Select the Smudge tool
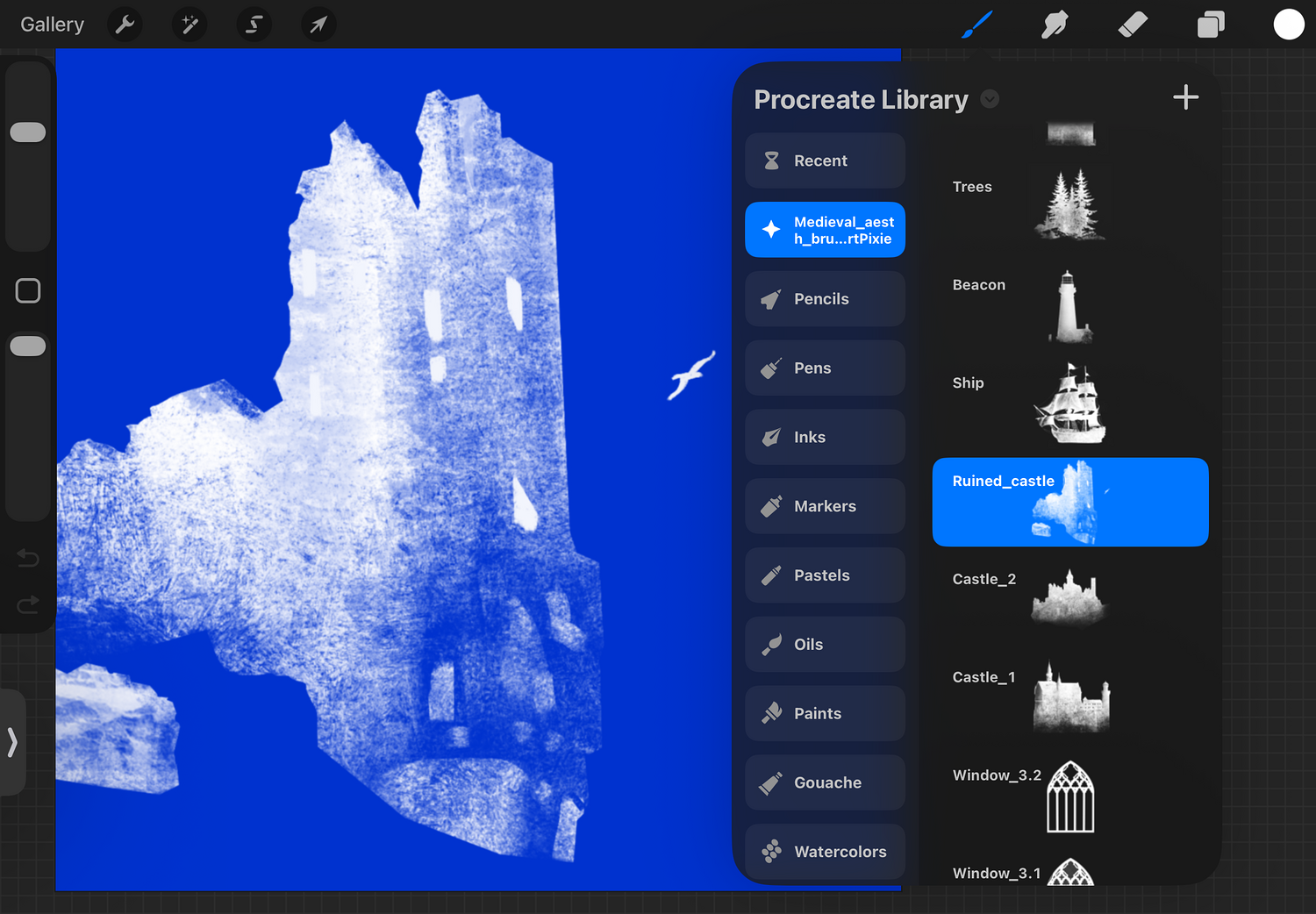1316x914 pixels. click(1055, 25)
